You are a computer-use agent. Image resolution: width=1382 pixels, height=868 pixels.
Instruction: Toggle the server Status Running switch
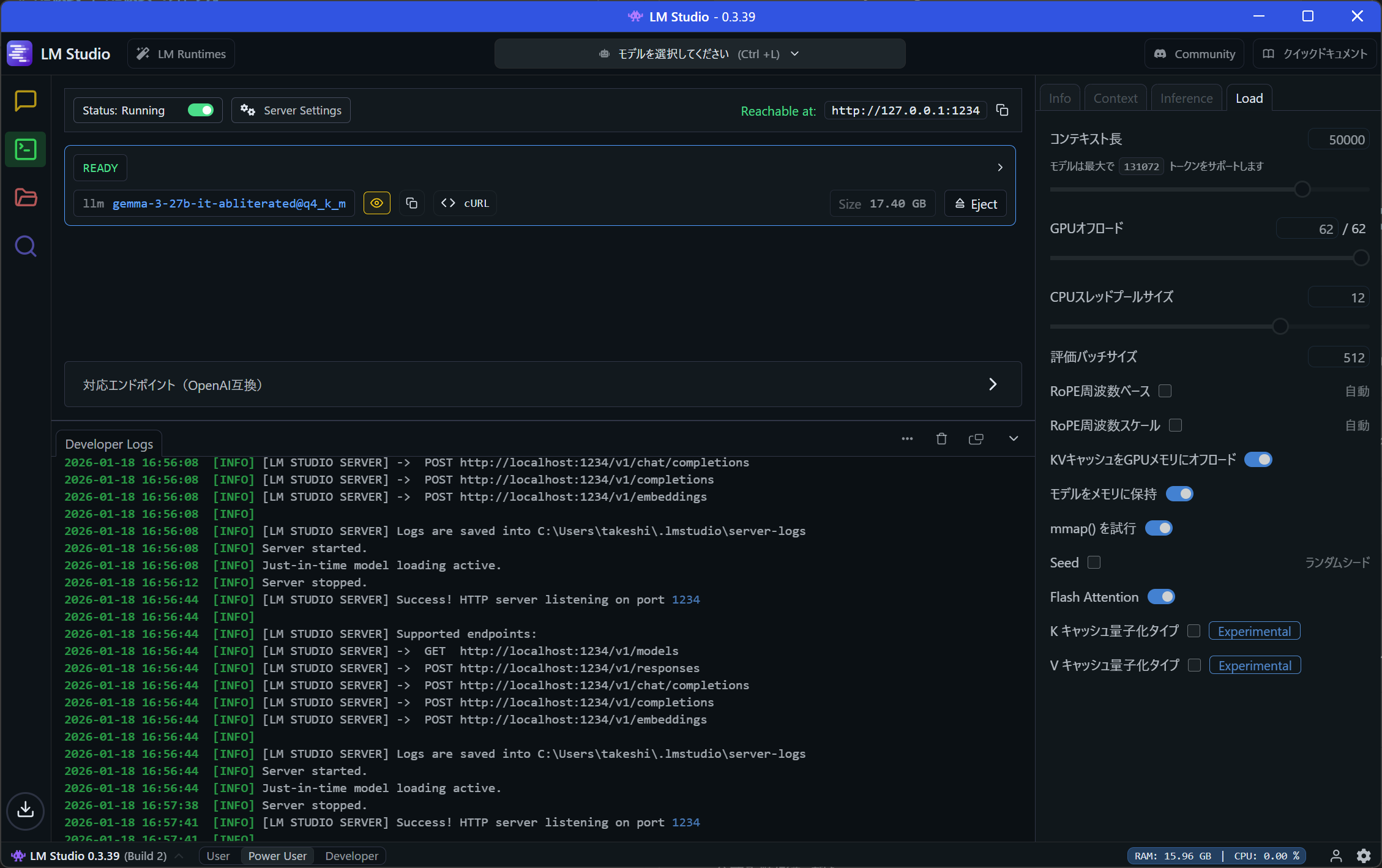200,110
